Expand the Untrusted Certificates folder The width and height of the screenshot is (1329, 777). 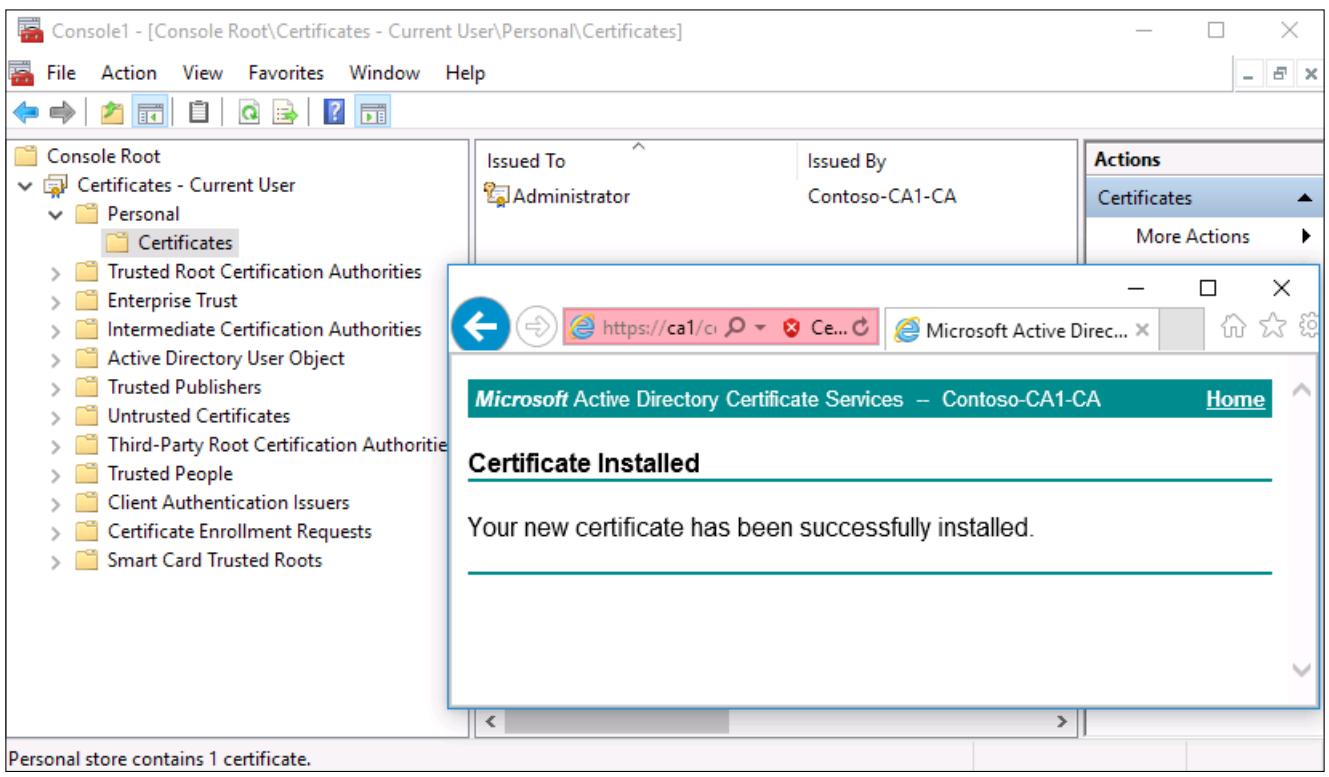(58, 416)
